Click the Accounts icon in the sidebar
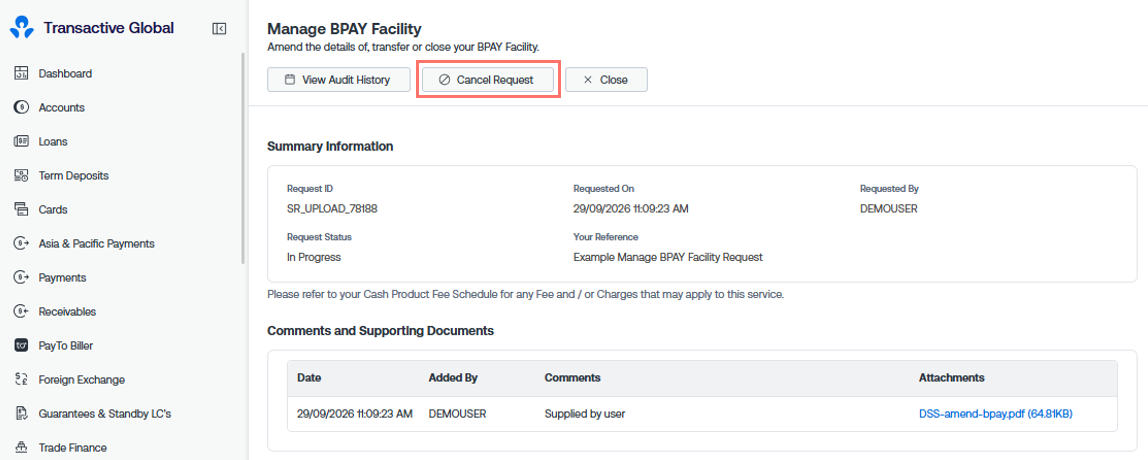 click(x=21, y=108)
